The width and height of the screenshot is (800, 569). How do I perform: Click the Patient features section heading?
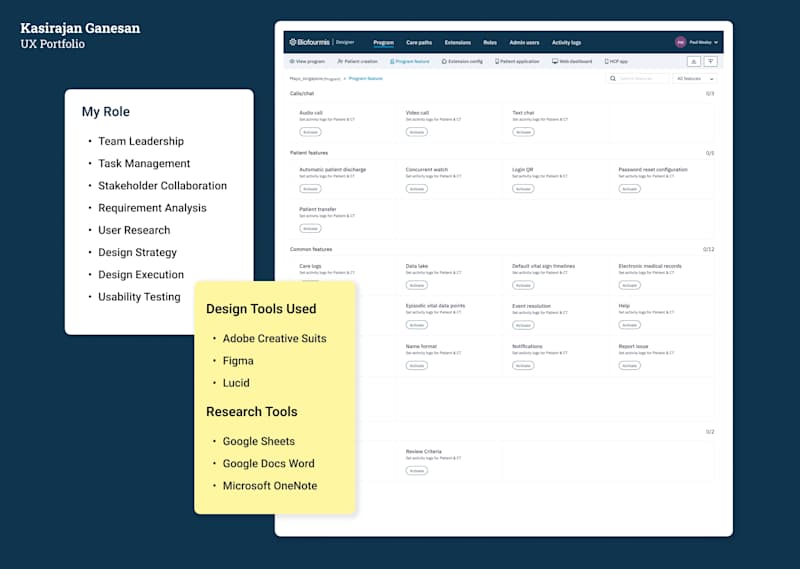(x=309, y=153)
